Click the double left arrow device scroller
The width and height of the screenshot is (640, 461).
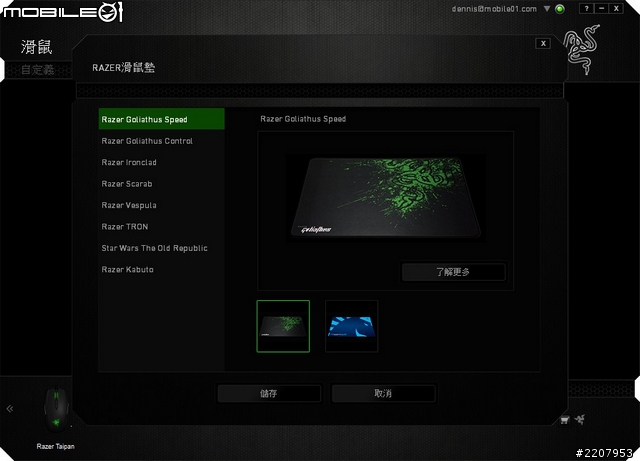[10, 408]
